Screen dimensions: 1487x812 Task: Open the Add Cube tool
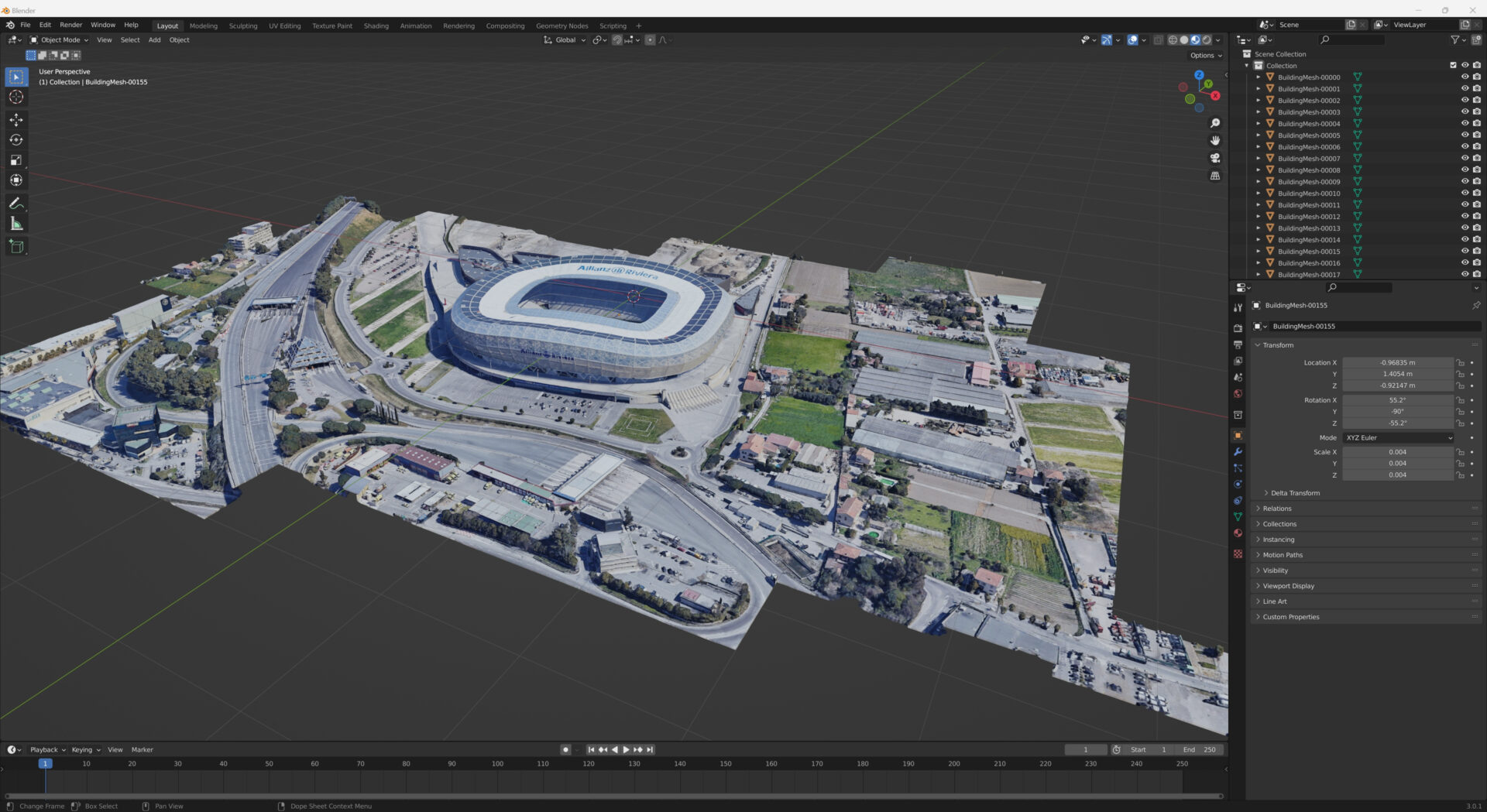(x=16, y=246)
